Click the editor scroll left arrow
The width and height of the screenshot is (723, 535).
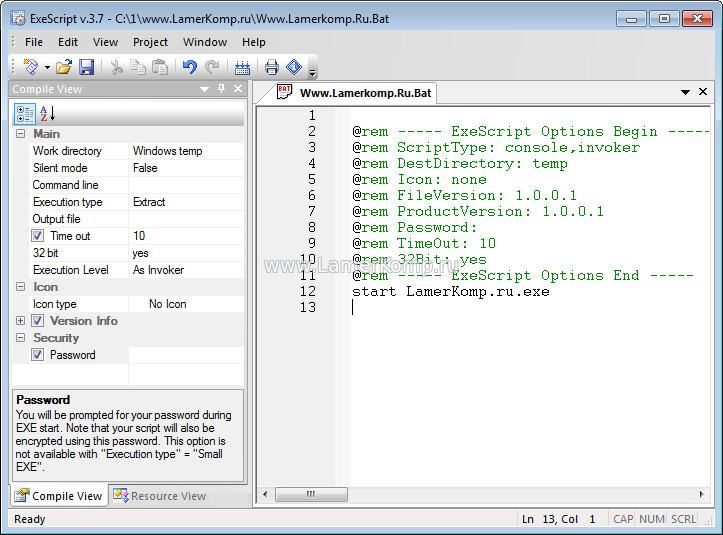click(x=265, y=494)
